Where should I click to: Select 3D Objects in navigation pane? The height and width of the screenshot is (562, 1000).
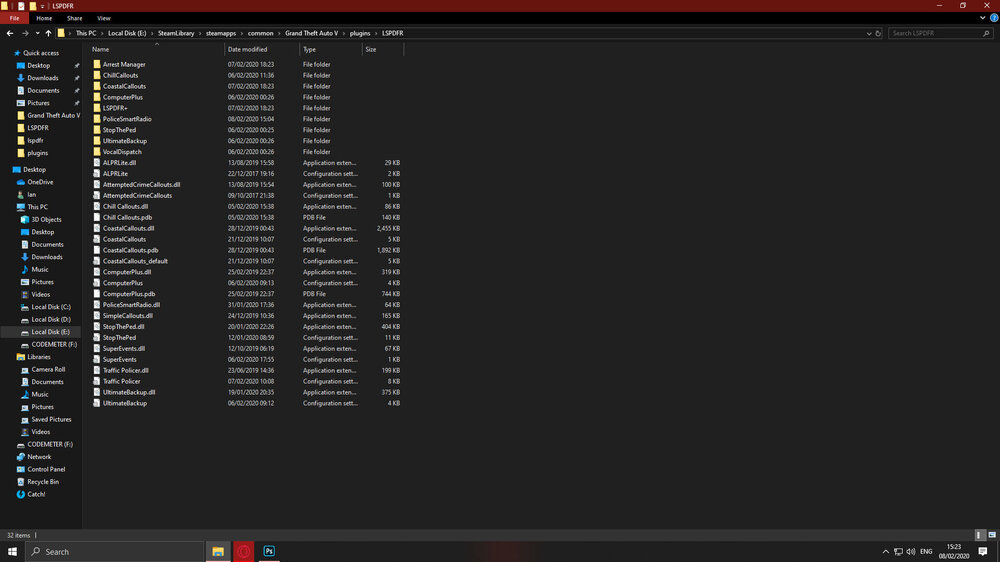click(x=46, y=219)
